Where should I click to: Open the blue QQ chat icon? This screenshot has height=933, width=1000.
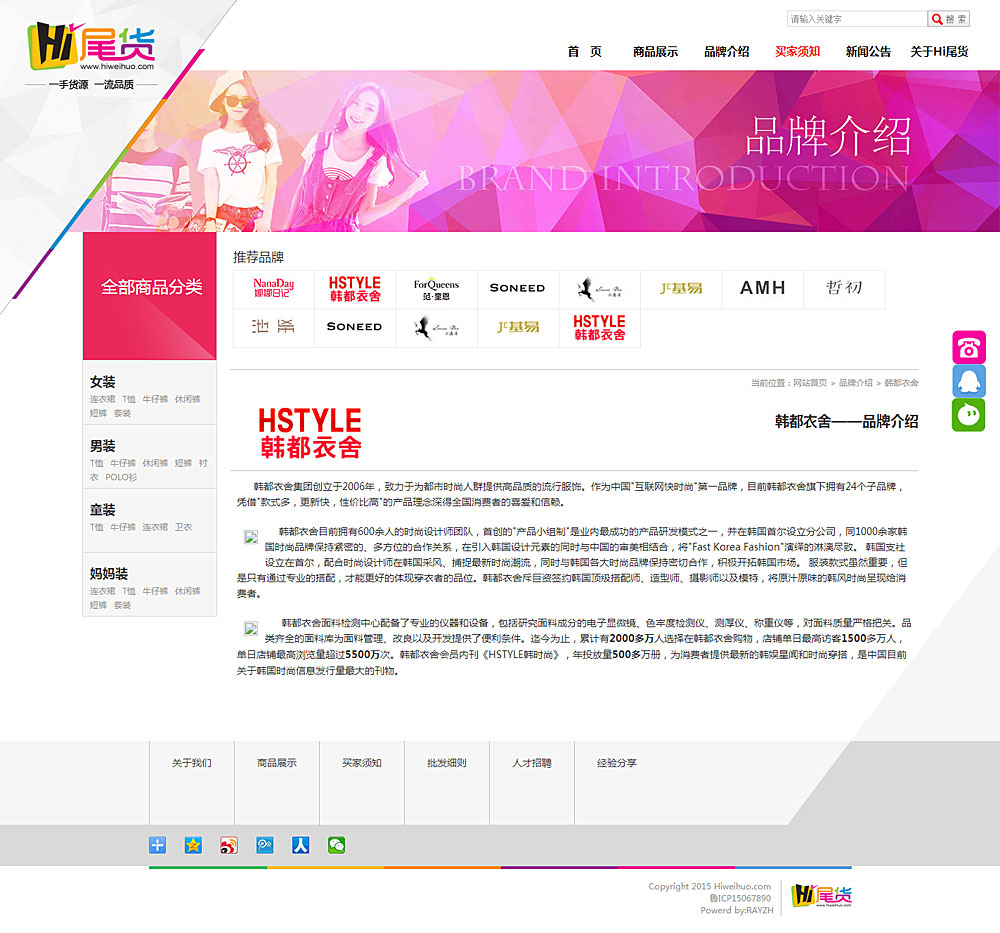click(x=968, y=381)
